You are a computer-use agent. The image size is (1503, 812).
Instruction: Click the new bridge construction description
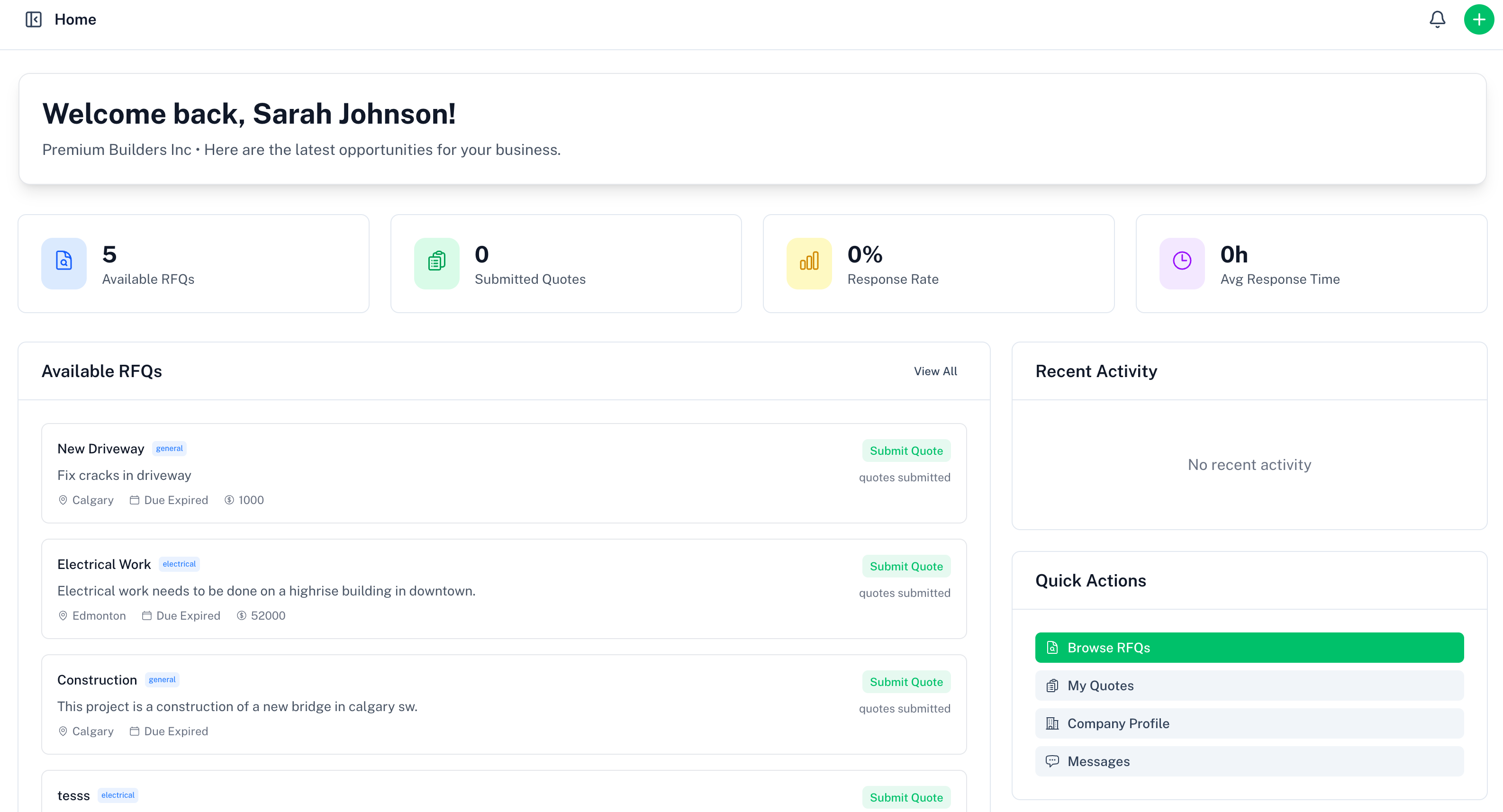click(x=237, y=706)
